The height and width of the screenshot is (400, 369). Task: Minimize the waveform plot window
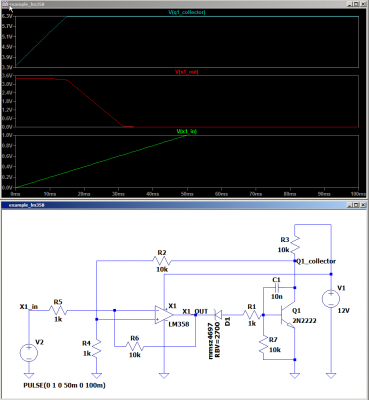click(x=349, y=4)
